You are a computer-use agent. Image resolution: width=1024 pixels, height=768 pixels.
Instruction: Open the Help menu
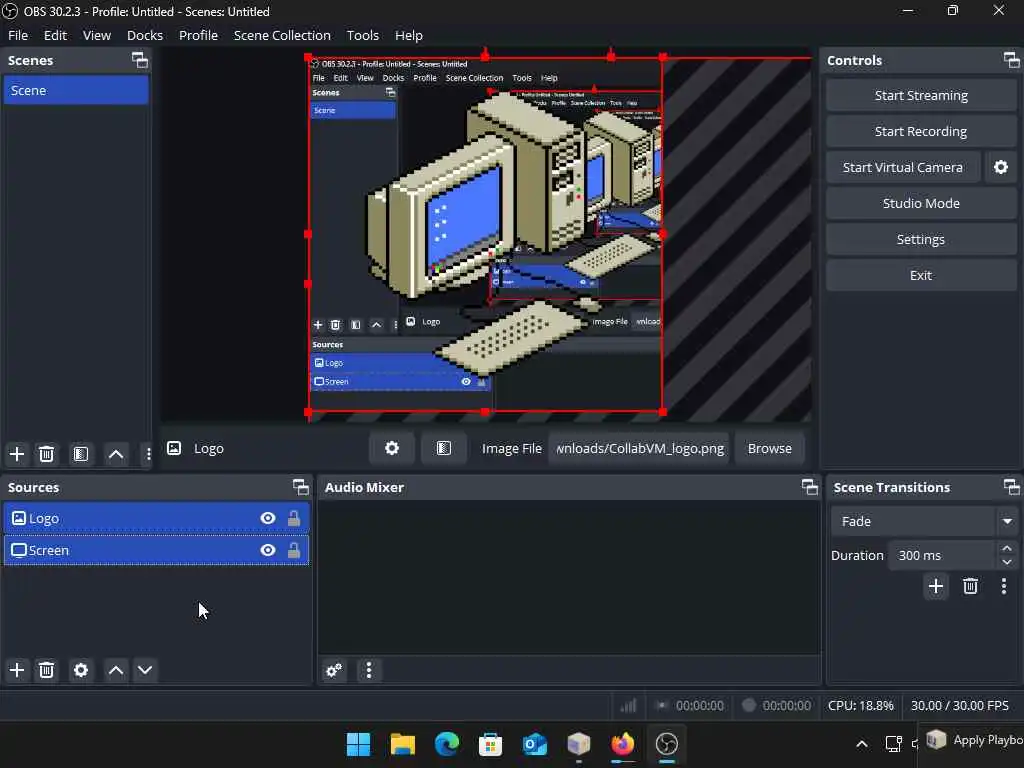409,35
